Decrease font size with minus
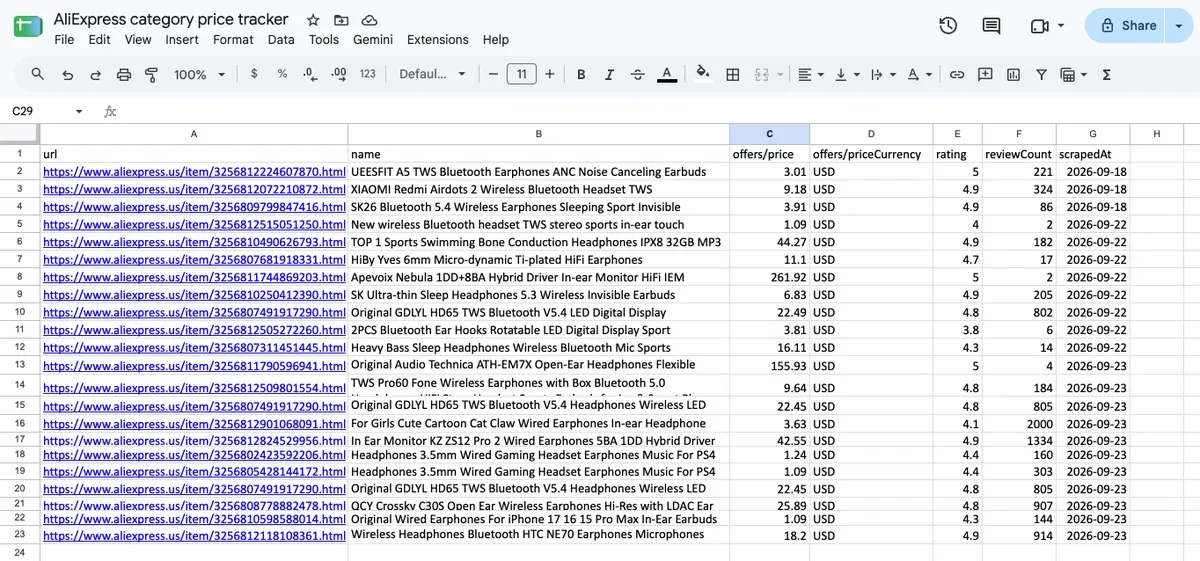 pyautogui.click(x=492, y=74)
